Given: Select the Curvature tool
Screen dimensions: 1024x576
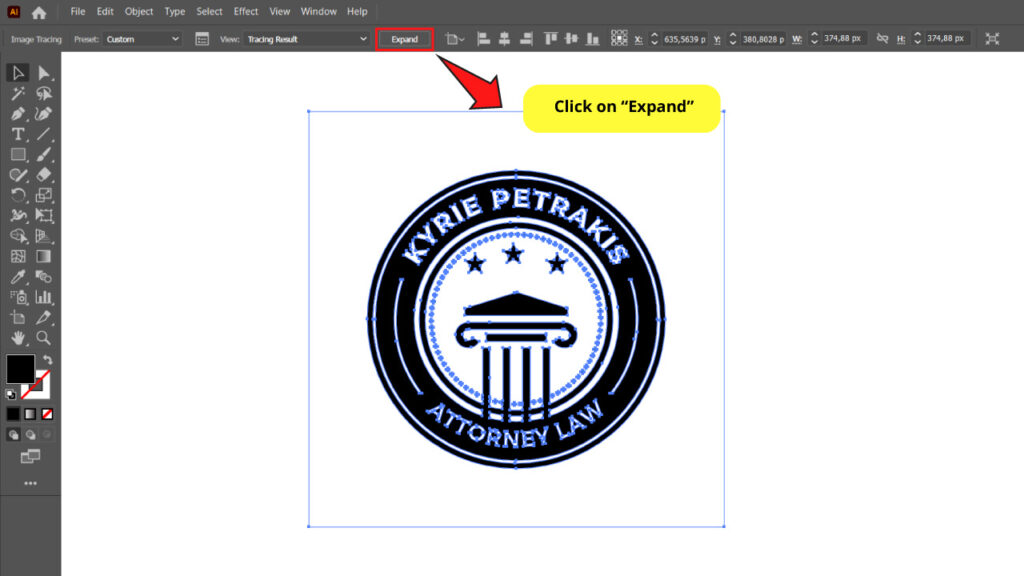Looking at the screenshot, I should pos(43,114).
